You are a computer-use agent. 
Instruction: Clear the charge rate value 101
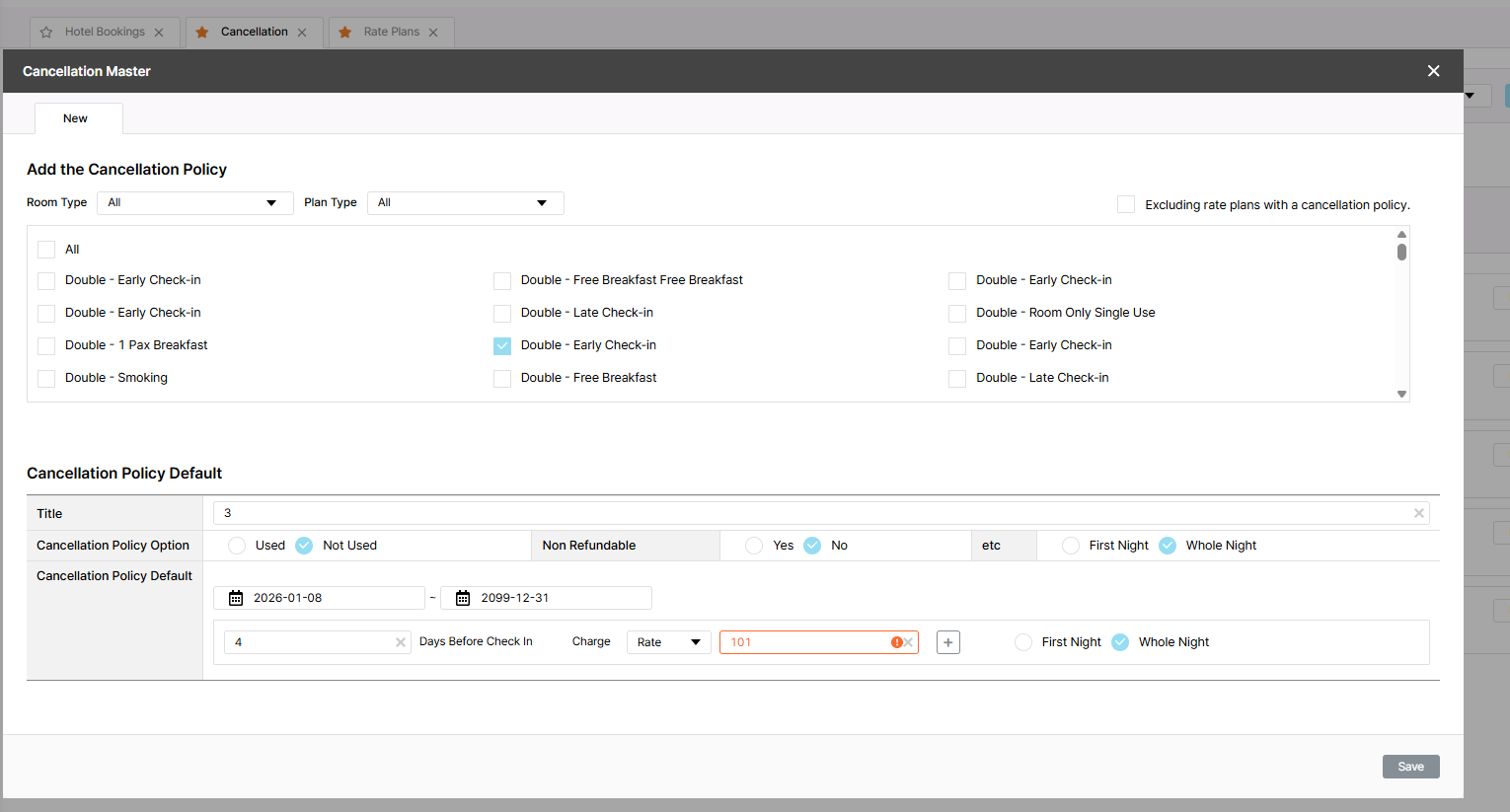909,642
